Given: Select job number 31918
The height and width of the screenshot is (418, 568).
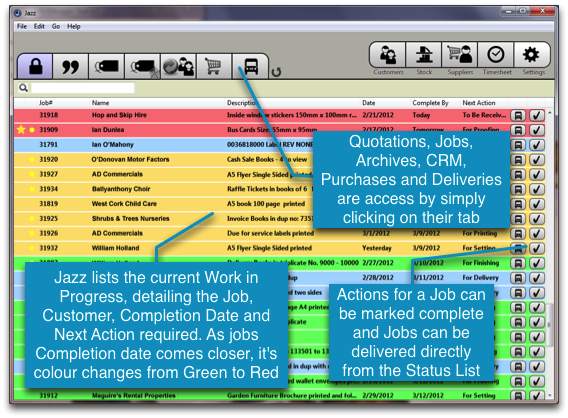Looking at the screenshot, I should (x=49, y=115).
